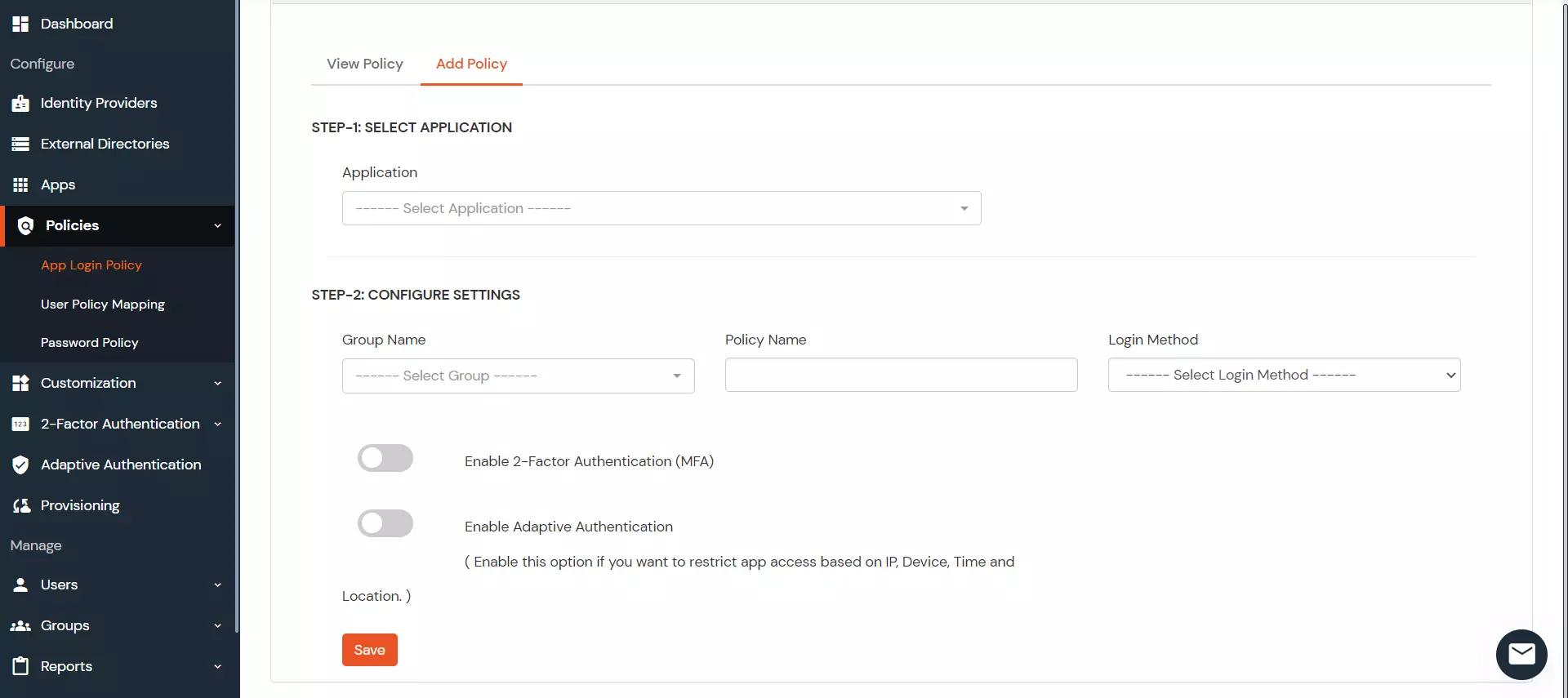The image size is (1568, 698).
Task: Click the Save button
Action: coord(370,650)
